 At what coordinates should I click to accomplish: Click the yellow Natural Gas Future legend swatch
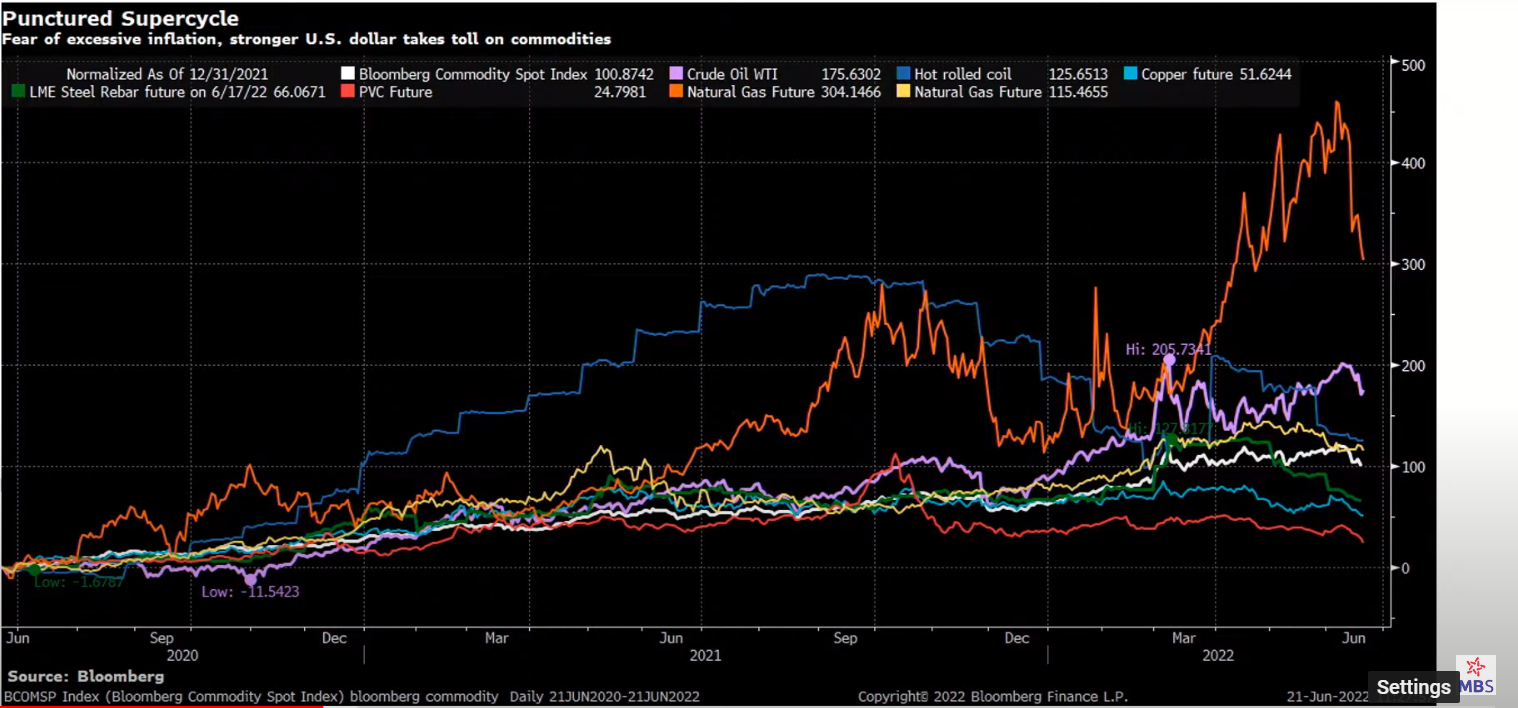(x=903, y=92)
